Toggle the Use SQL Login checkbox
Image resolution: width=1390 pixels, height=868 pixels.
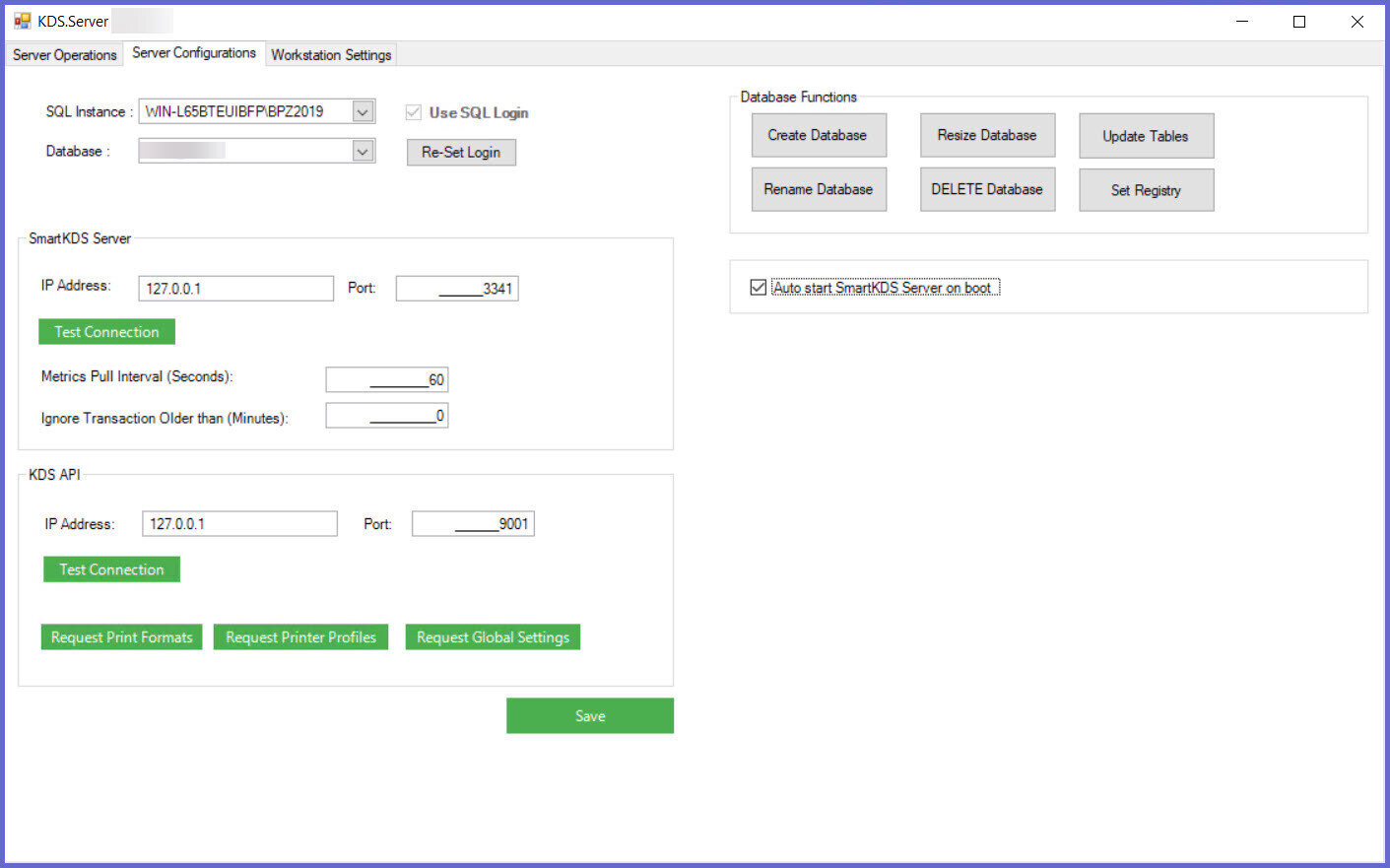(414, 112)
